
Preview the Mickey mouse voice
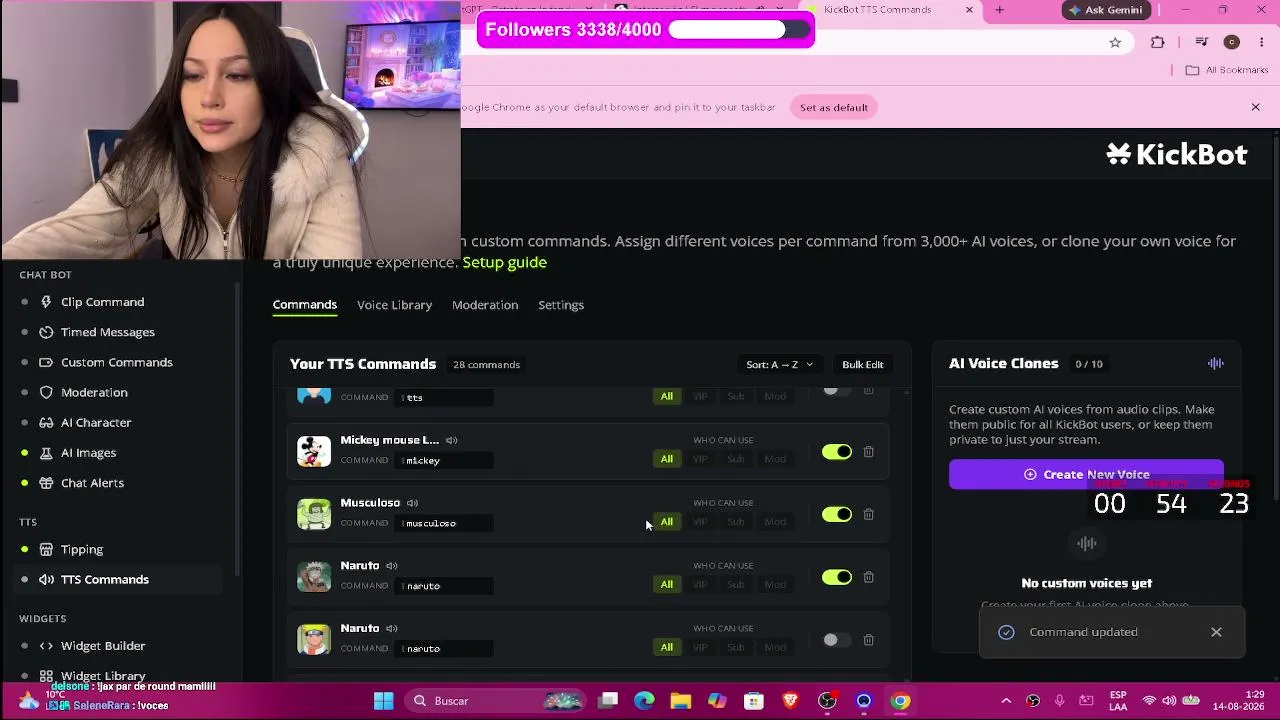452,440
